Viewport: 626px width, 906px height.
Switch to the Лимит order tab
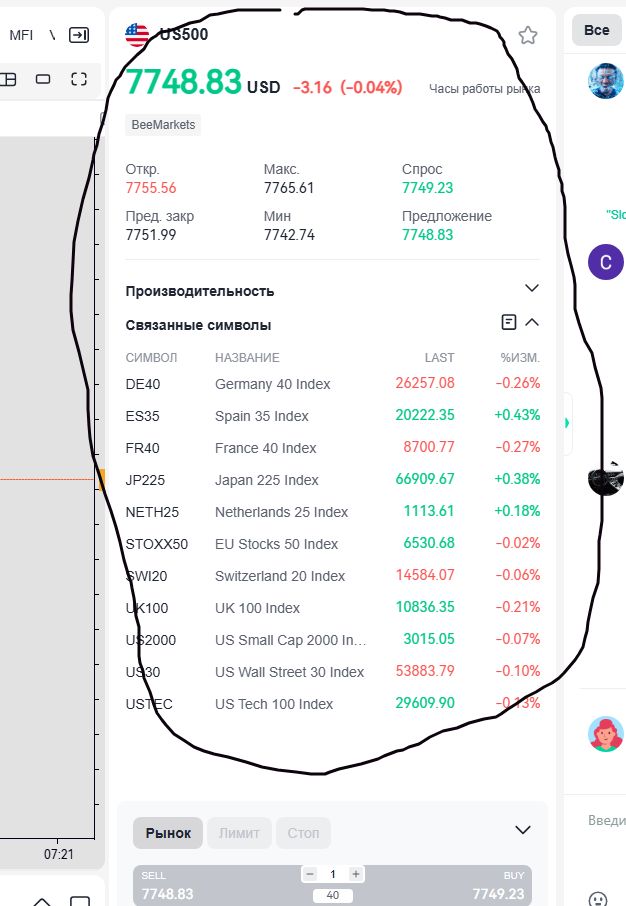tap(239, 833)
